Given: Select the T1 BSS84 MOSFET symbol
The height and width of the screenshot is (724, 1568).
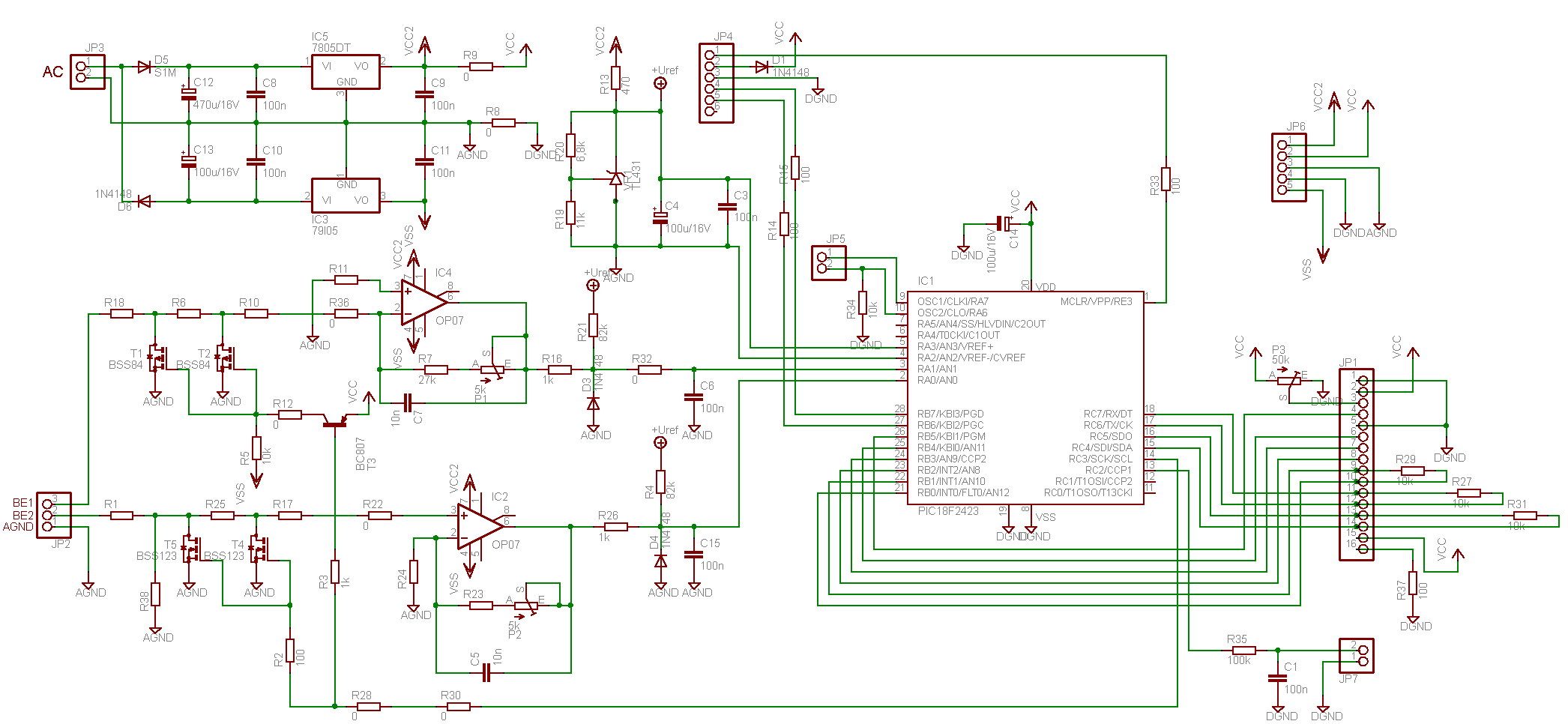Looking at the screenshot, I should [x=157, y=358].
